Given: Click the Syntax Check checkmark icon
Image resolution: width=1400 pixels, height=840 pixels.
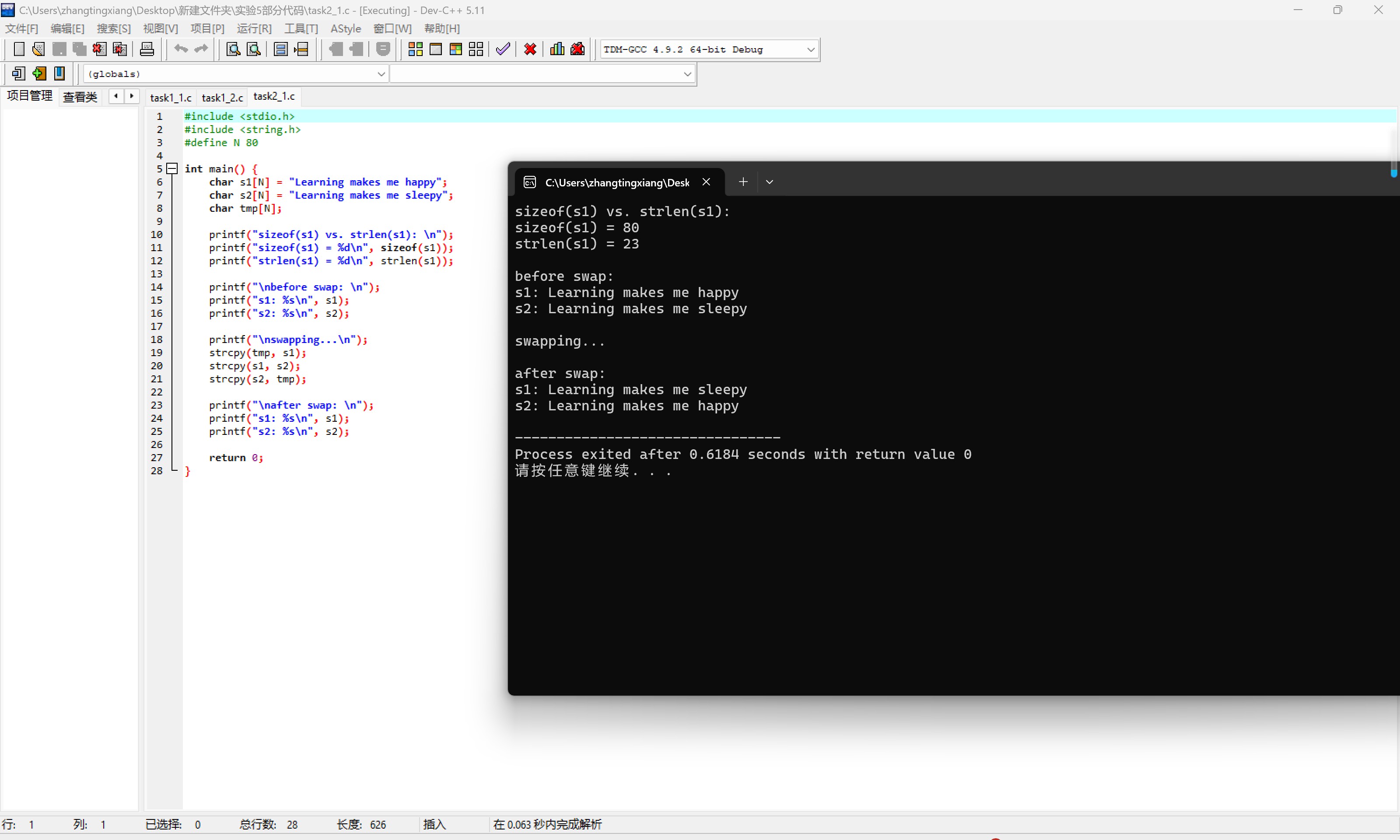Looking at the screenshot, I should pyautogui.click(x=503, y=49).
